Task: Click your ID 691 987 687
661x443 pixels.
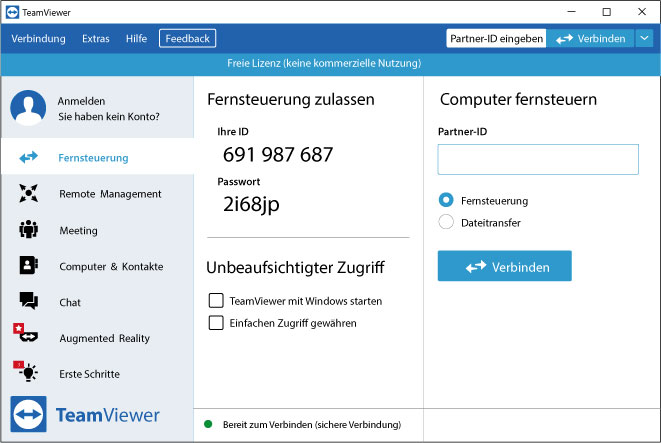Action: tap(278, 155)
